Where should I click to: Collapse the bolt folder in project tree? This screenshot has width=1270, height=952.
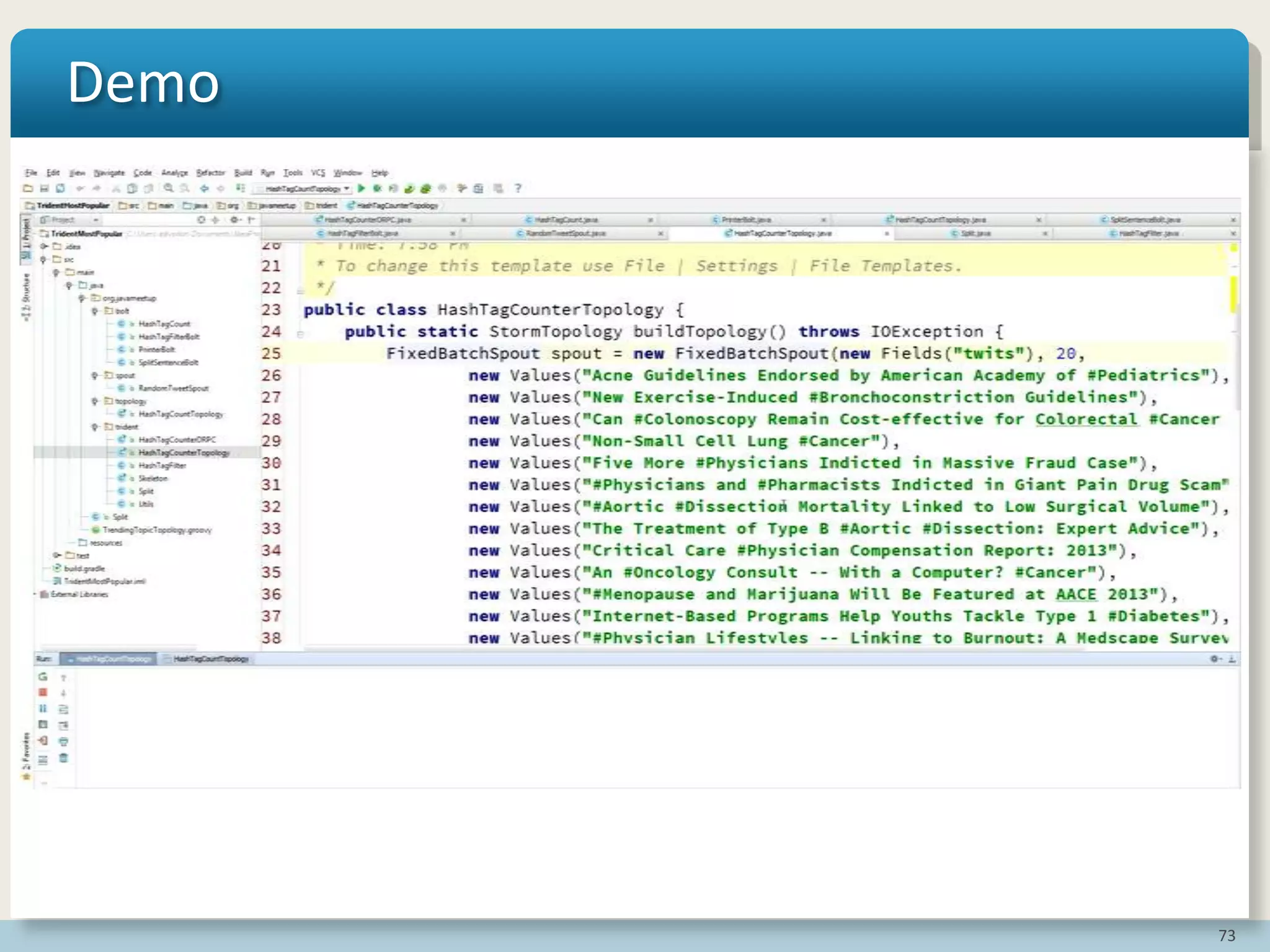tap(95, 311)
